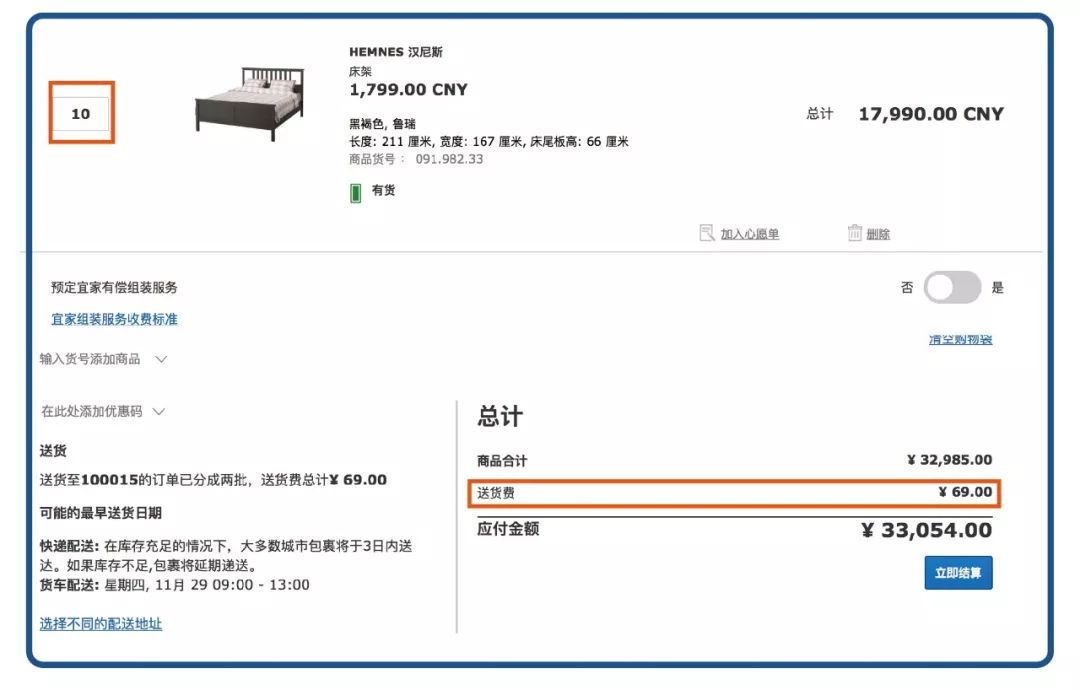This screenshot has width=1080, height=690.
Task: Click the blue 立即结算 checkout button
Action: point(957,573)
